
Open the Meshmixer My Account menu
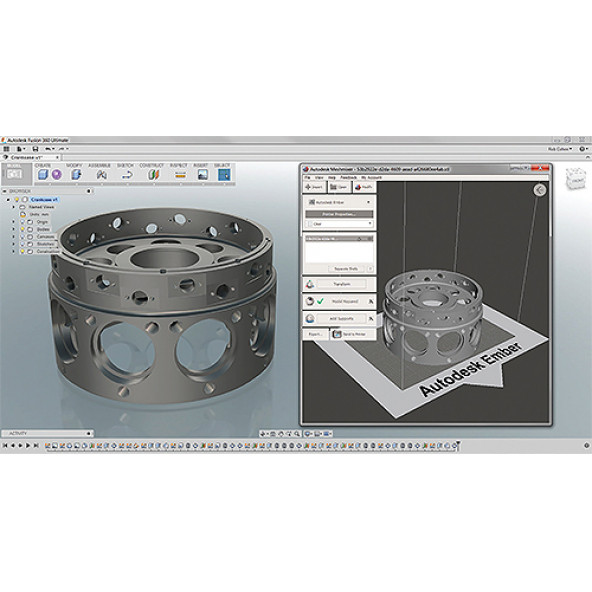pos(371,177)
